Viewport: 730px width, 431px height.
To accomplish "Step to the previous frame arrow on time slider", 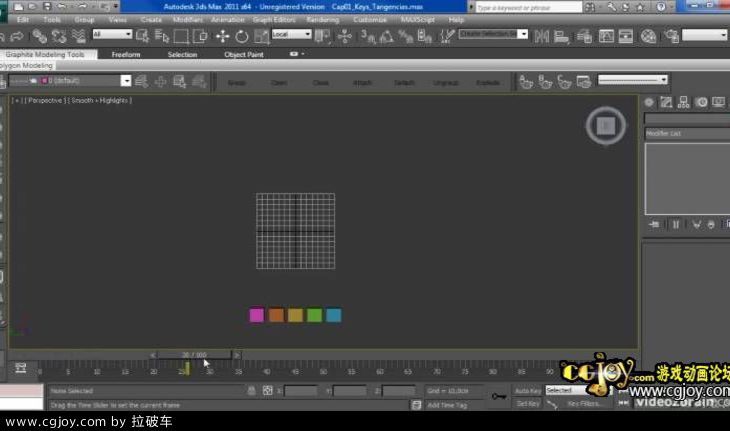I will tap(152, 355).
